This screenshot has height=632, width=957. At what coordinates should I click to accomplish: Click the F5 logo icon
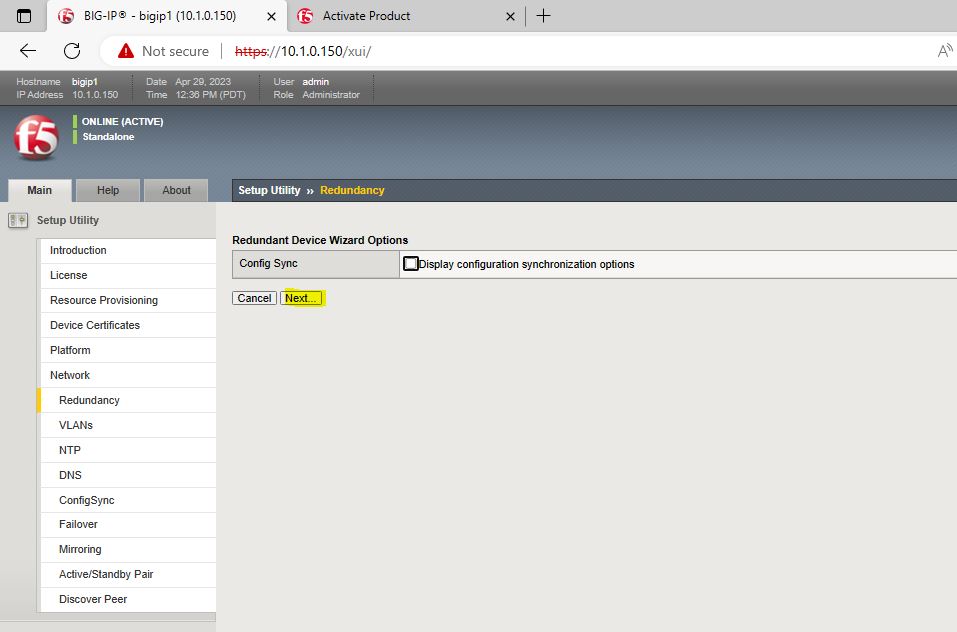click(x=36, y=138)
